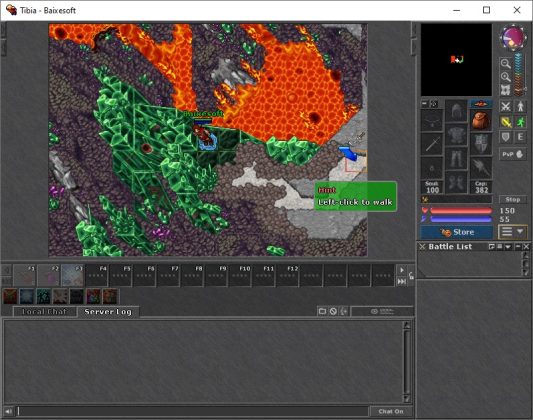This screenshot has height=420, width=533.
Task: Select F3 hotkey action slot
Action: click(72, 275)
